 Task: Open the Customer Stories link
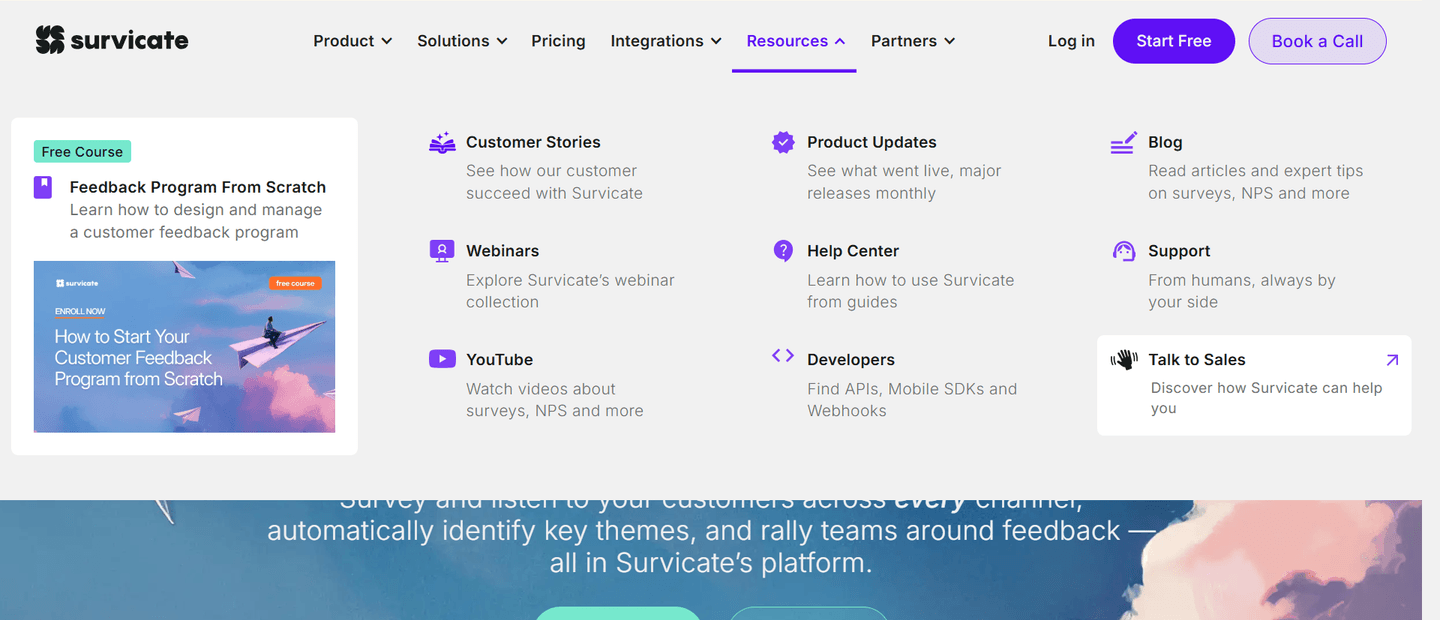tap(533, 142)
